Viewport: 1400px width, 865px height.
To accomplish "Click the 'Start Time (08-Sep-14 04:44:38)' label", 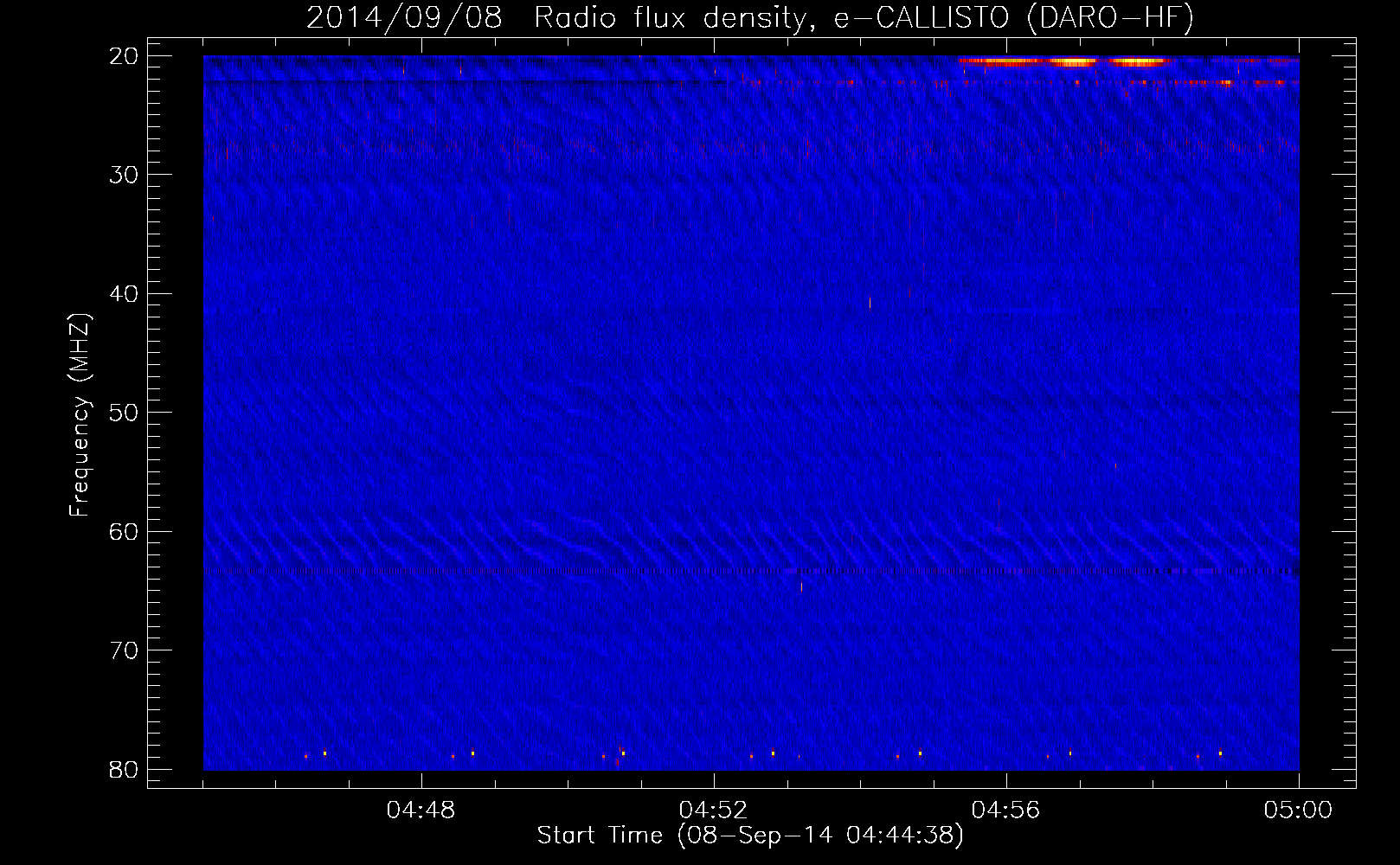I will 750,836.
